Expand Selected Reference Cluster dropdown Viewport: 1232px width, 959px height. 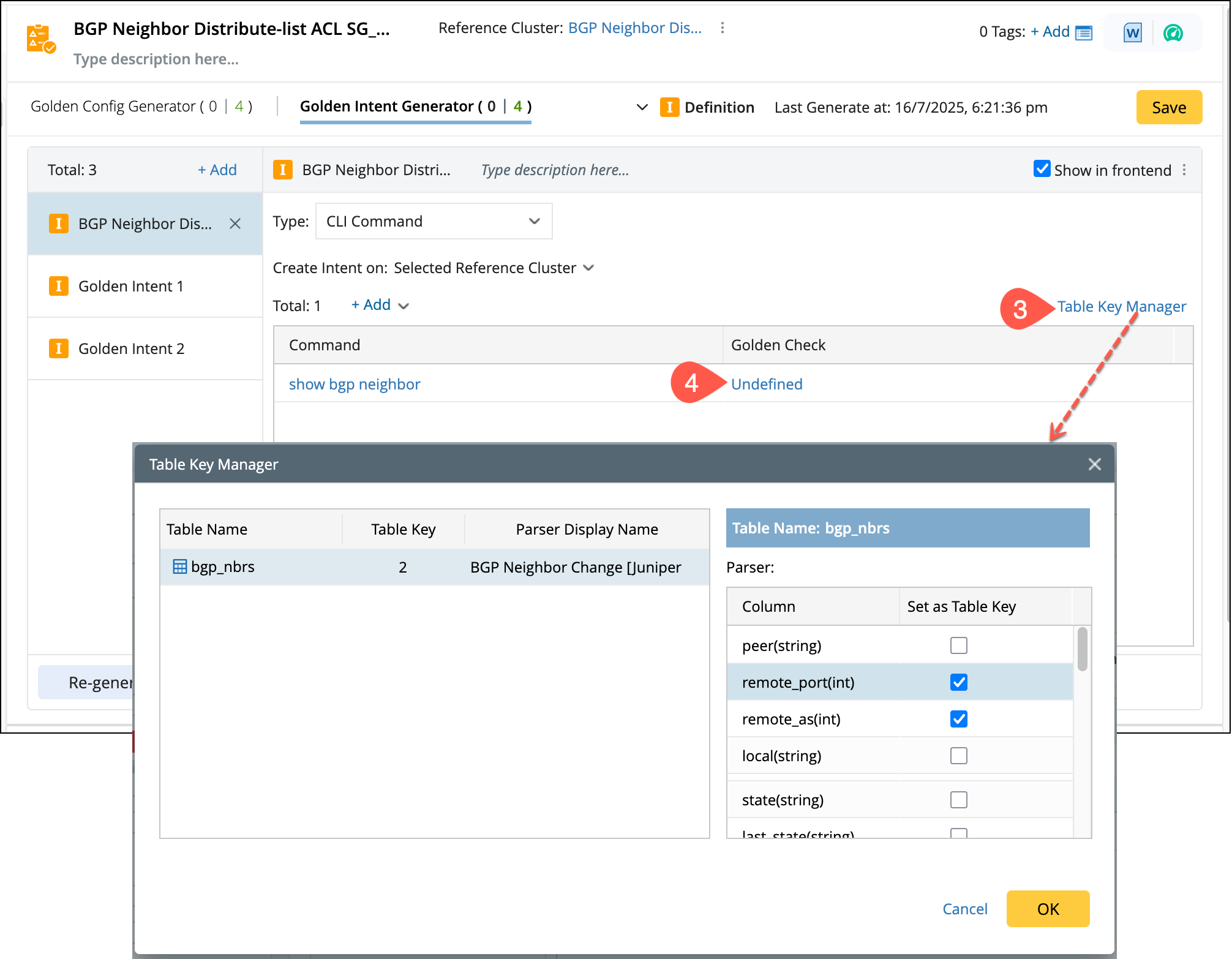[x=588, y=268]
